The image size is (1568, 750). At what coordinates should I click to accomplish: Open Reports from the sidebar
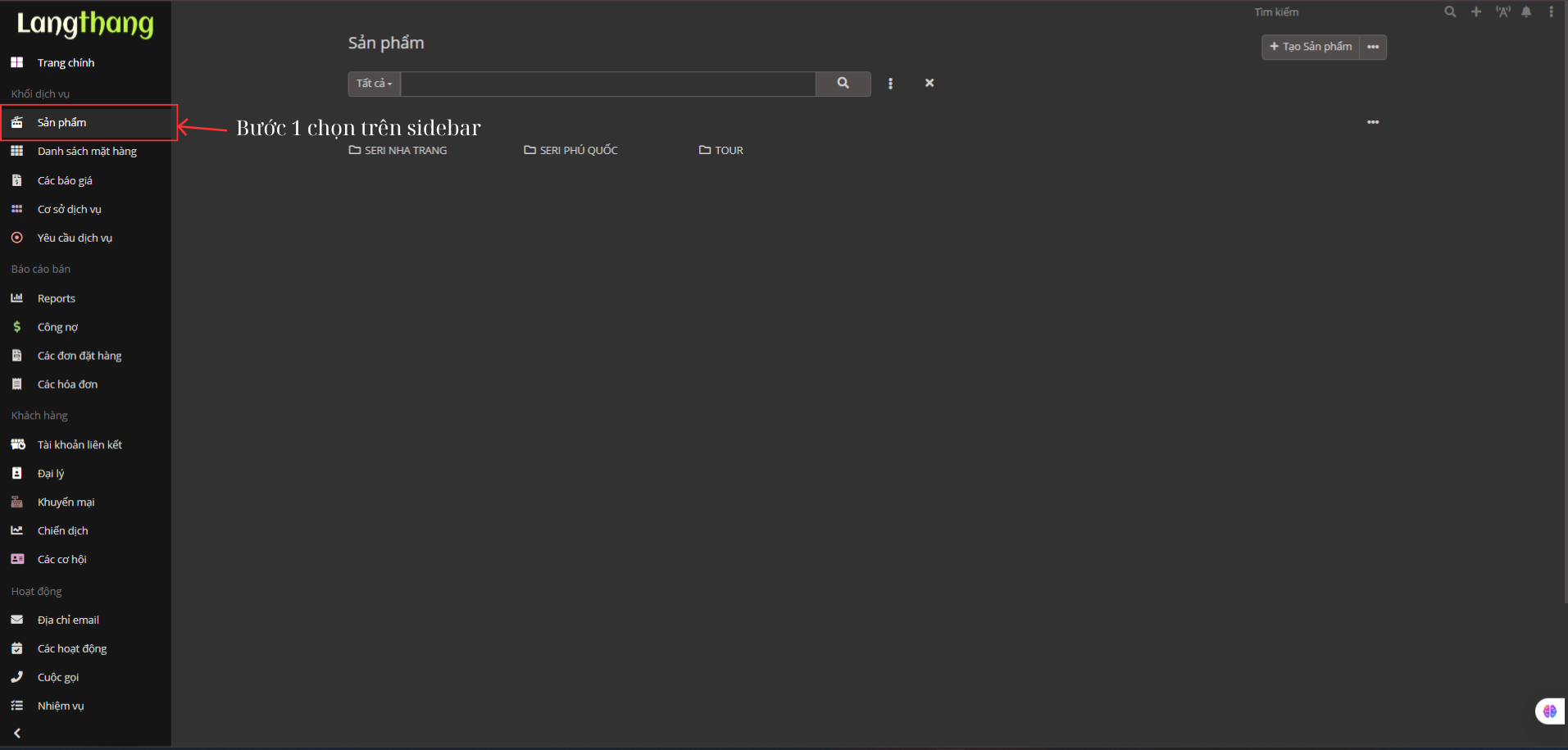coord(56,298)
